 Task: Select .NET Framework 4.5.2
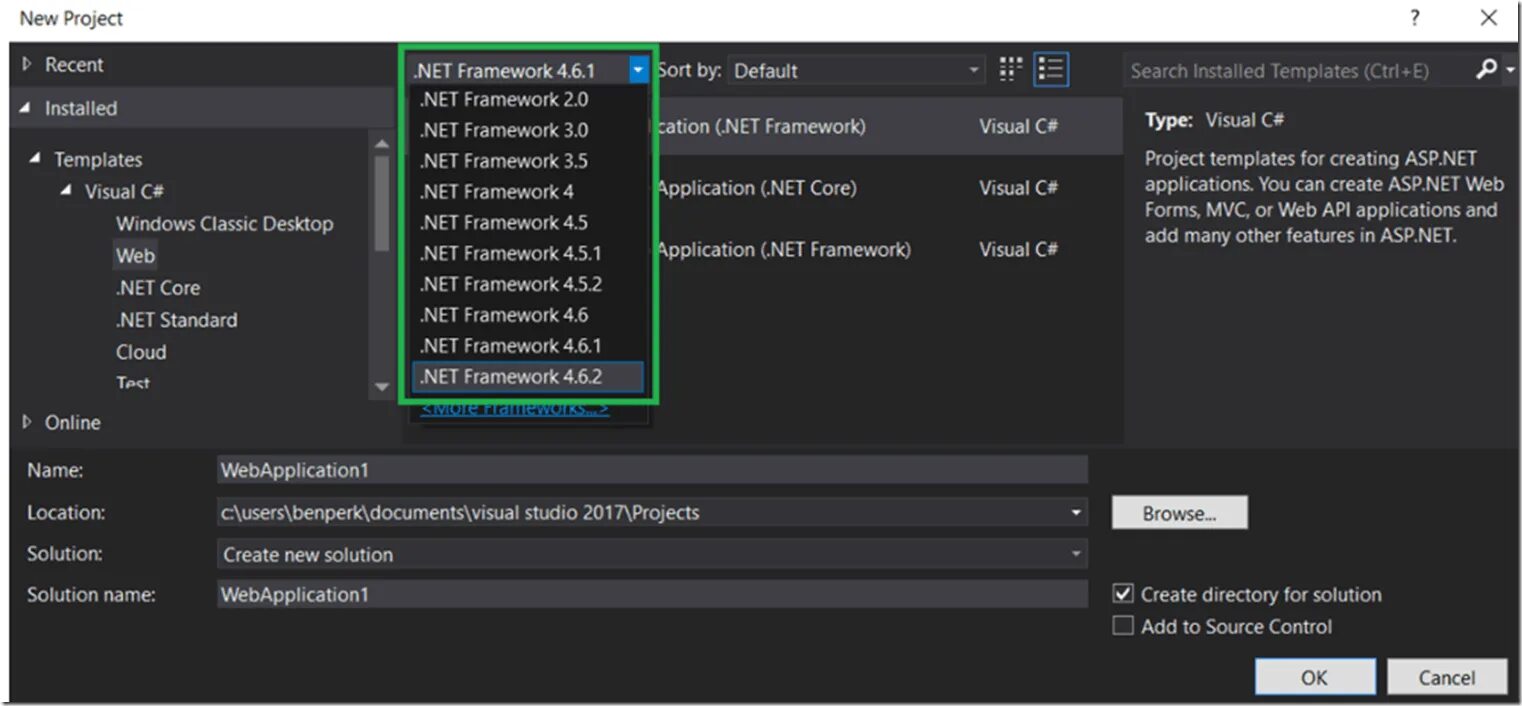click(x=528, y=284)
